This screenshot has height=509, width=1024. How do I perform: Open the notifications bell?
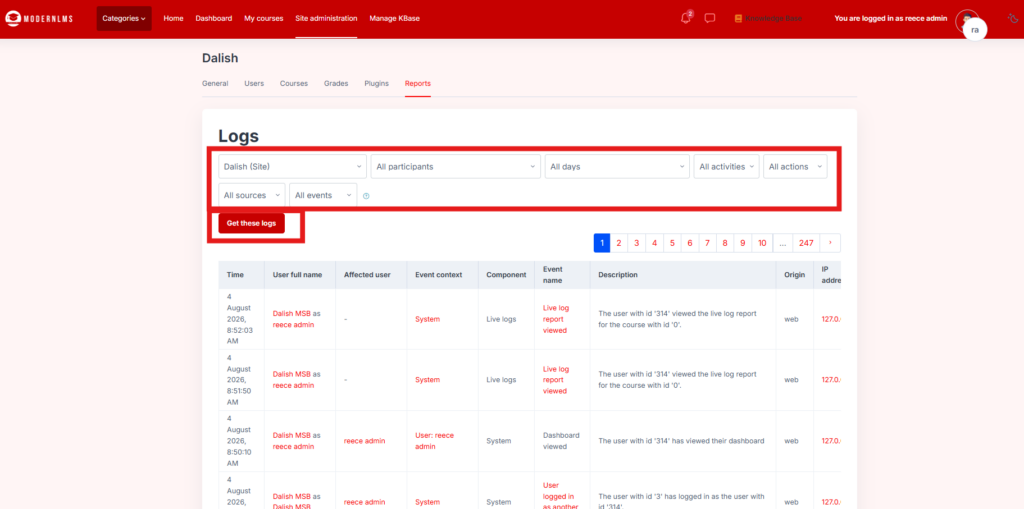(x=686, y=18)
